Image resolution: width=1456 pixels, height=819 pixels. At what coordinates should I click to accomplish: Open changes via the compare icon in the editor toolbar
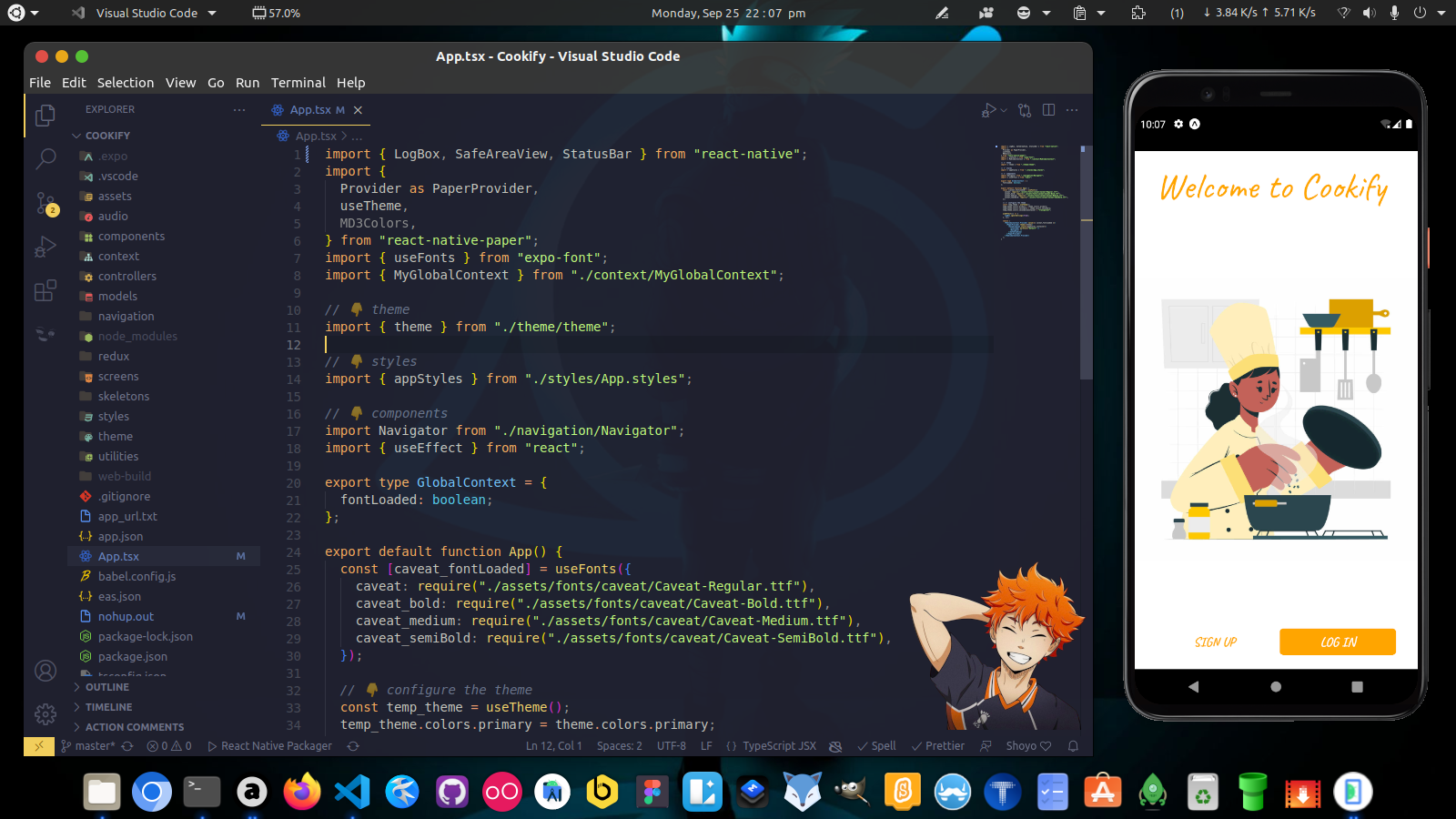pos(1025,110)
